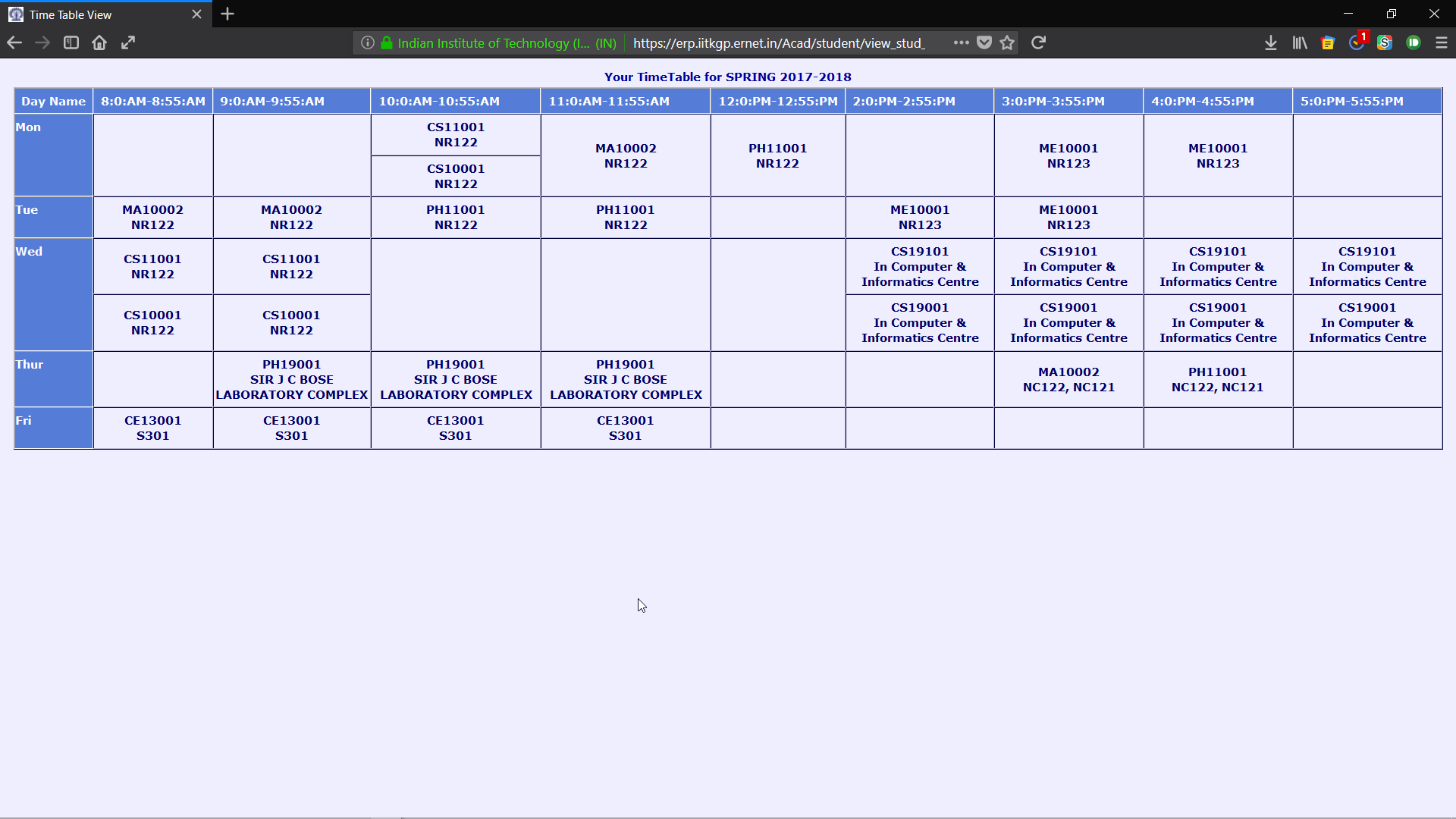Open the Library bookshelf icon
The height and width of the screenshot is (819, 1456).
[x=1300, y=43]
